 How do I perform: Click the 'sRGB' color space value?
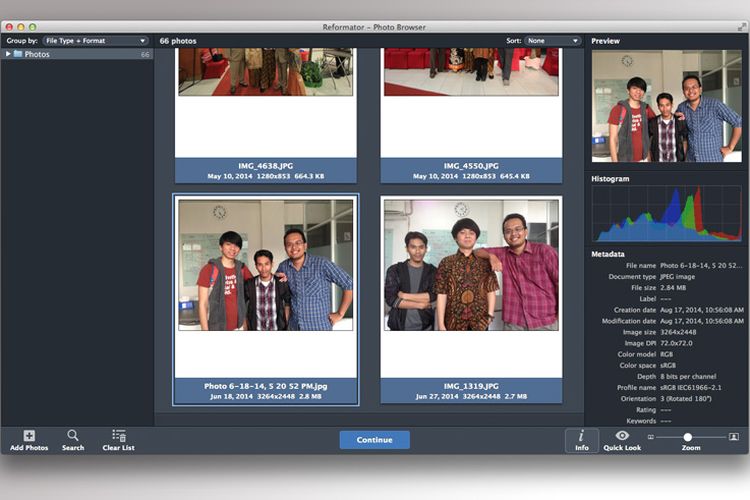(x=668, y=365)
